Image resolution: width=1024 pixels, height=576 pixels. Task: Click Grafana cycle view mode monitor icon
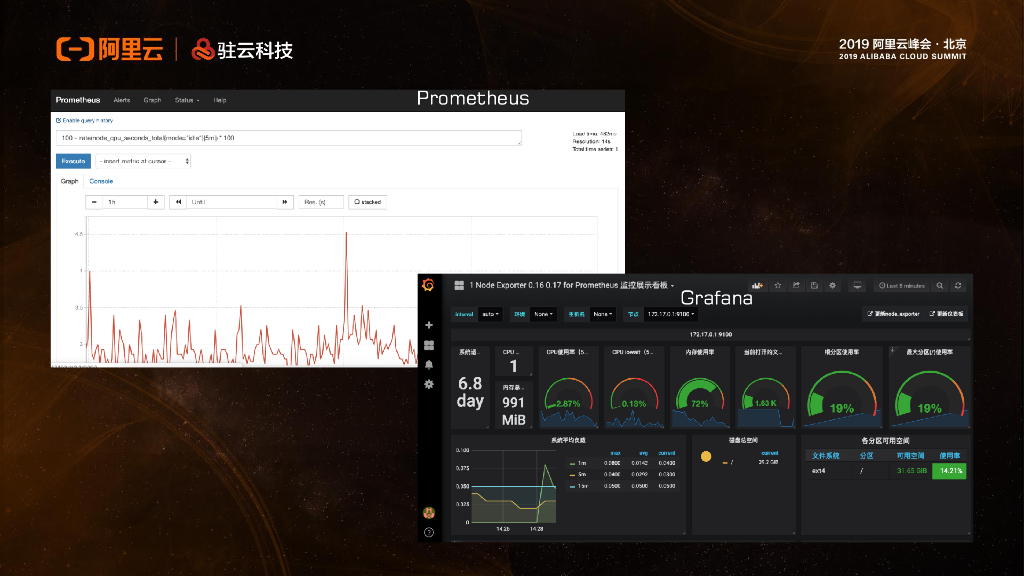pos(857,285)
